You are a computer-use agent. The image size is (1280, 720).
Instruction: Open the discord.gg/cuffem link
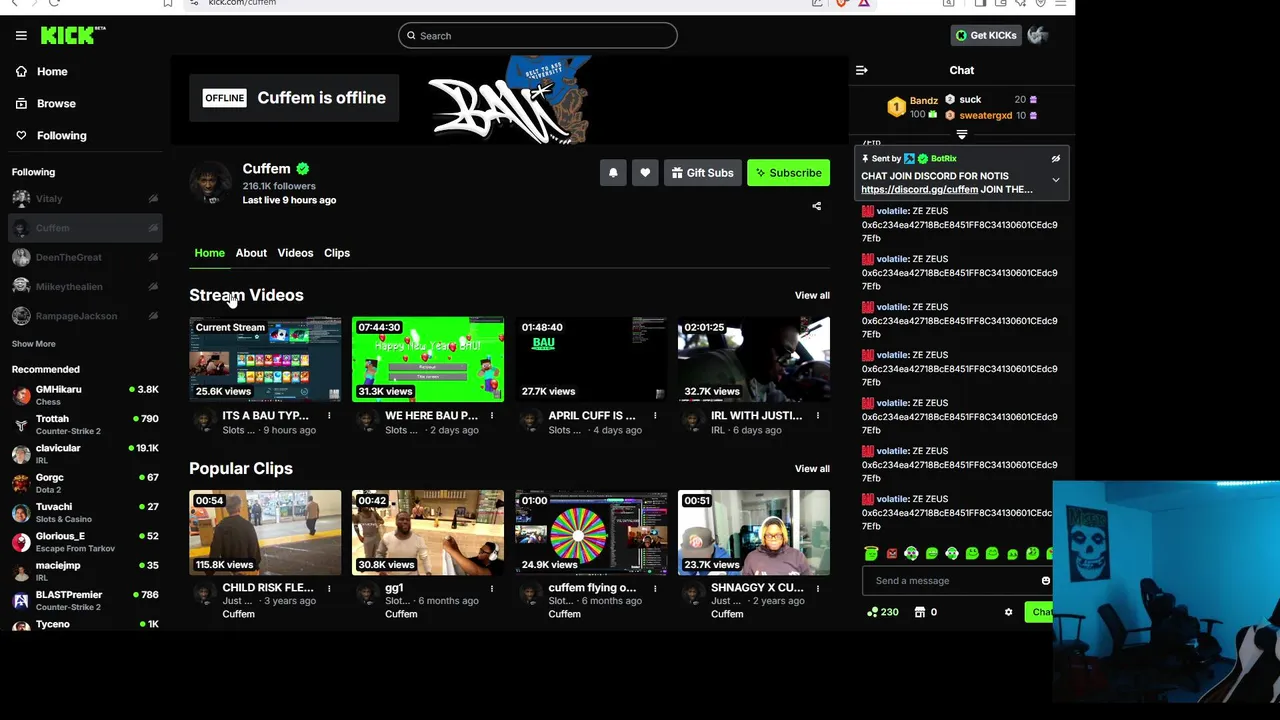[919, 189]
